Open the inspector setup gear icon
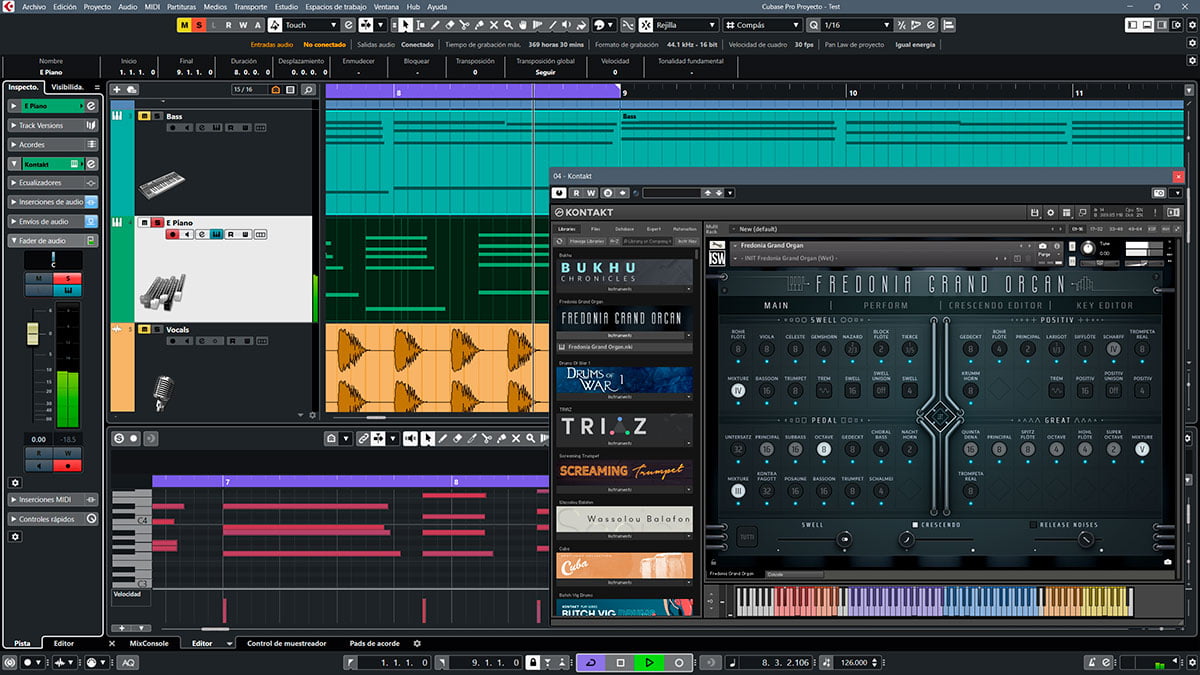The height and width of the screenshot is (675, 1200). pyautogui.click(x=15, y=536)
